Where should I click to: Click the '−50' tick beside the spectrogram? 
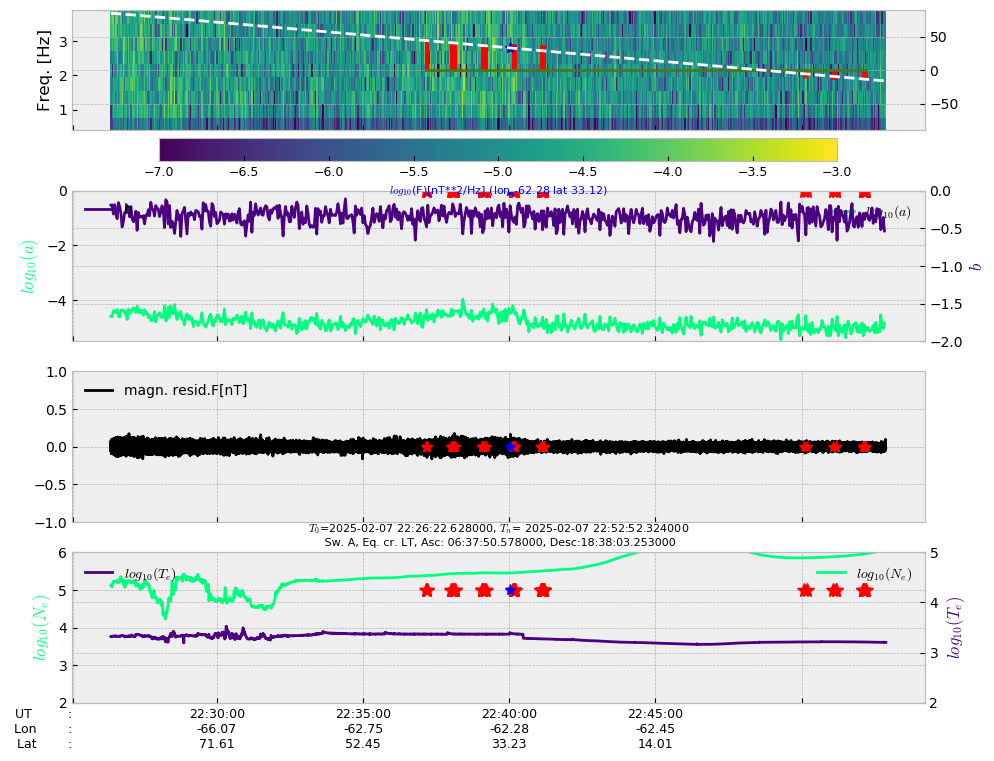[x=944, y=105]
